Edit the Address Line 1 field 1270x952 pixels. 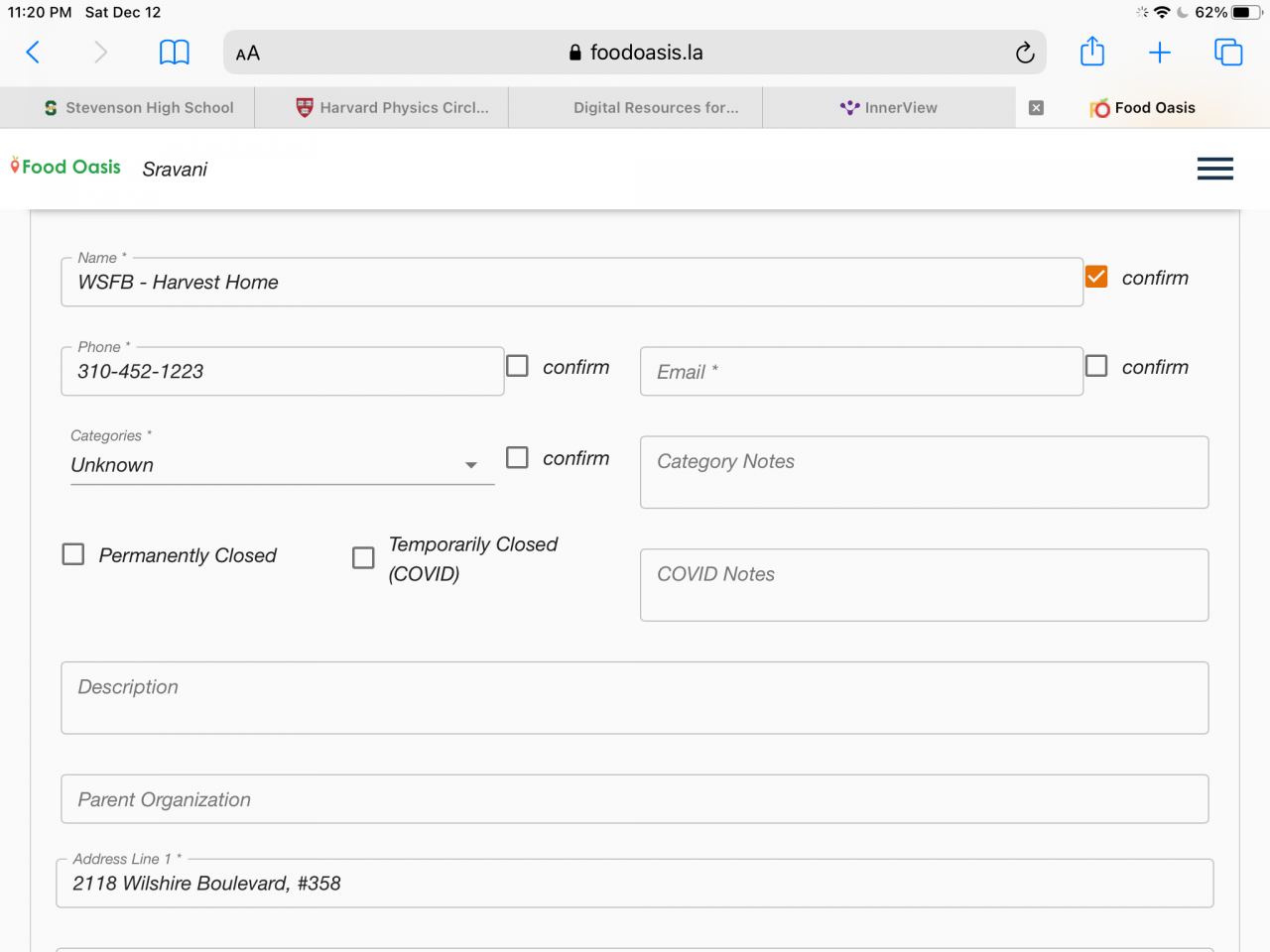pyautogui.click(x=635, y=884)
